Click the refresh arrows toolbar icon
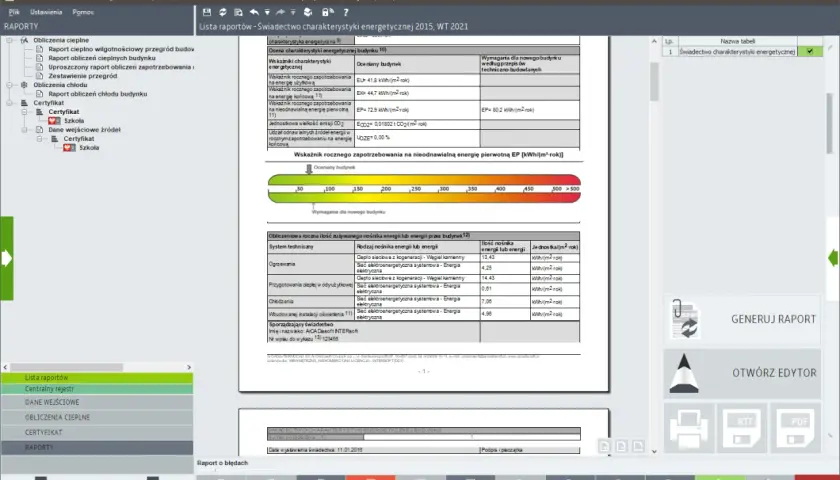This screenshot has height=480, width=840. pyautogui.click(x=223, y=12)
